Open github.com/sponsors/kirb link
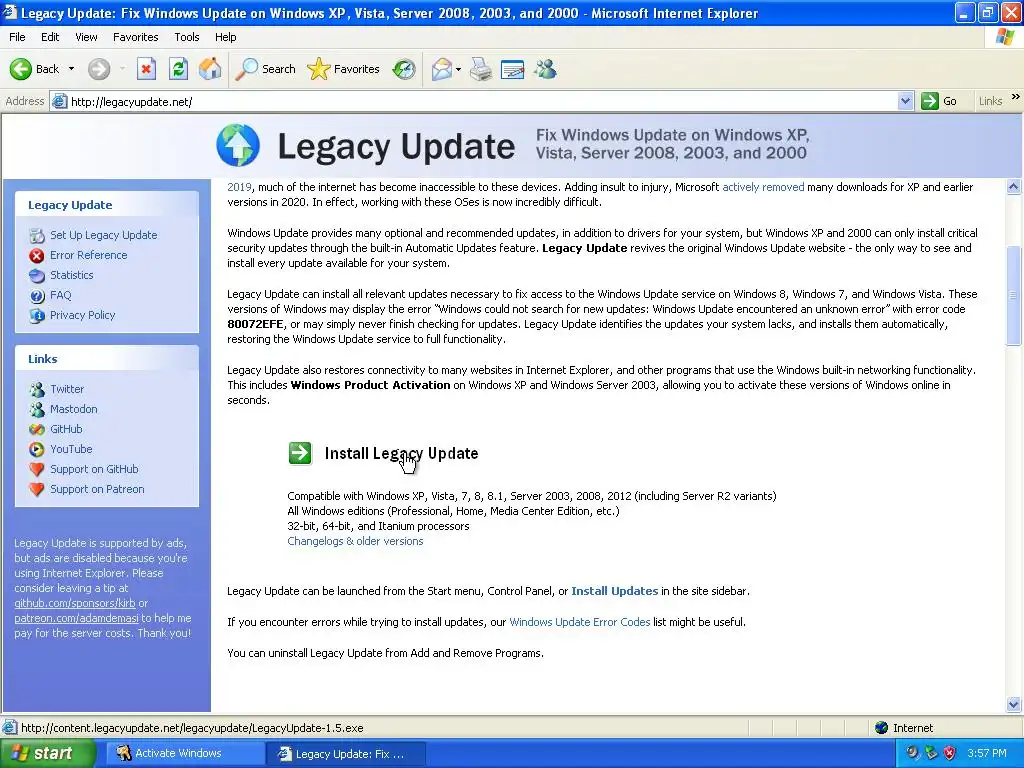 tap(74, 603)
